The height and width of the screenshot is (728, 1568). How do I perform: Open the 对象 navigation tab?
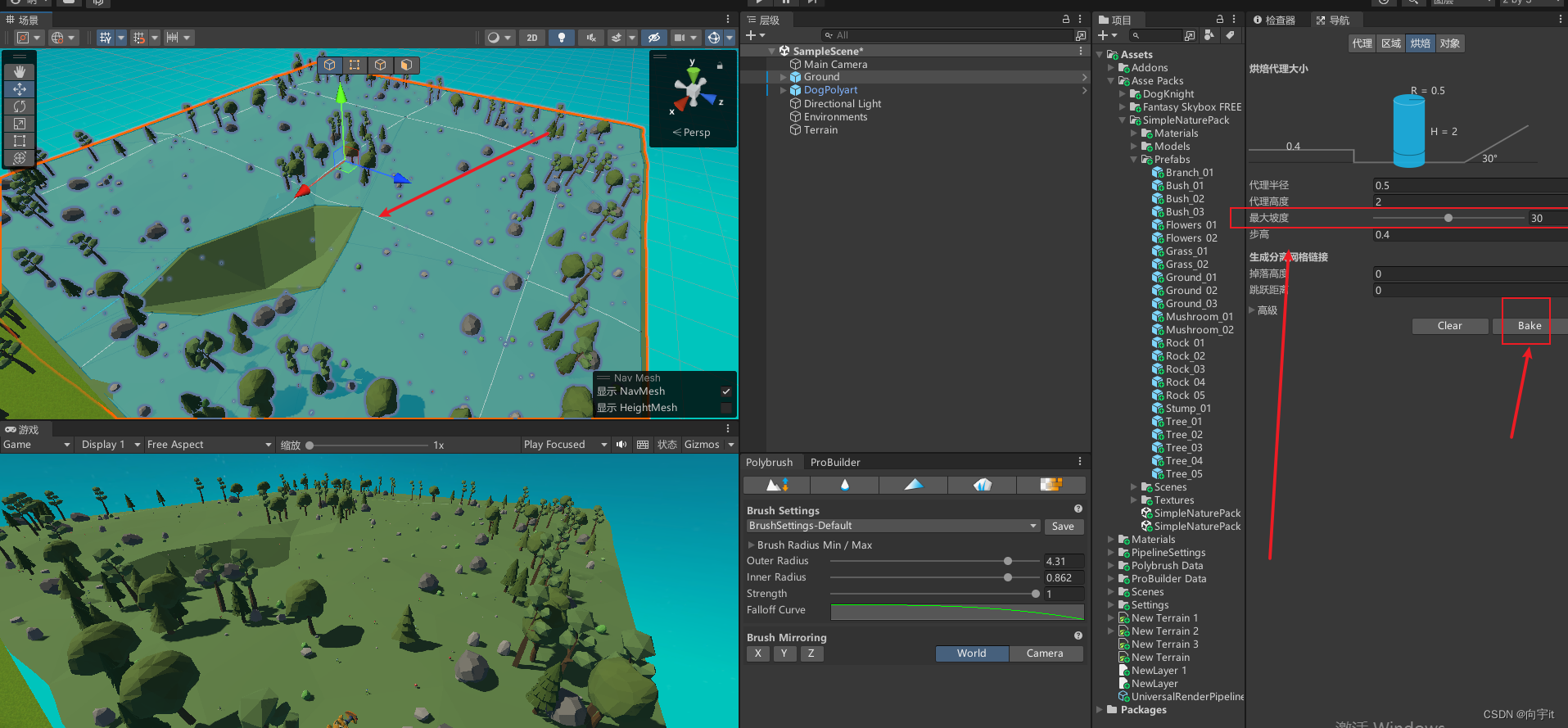(x=1449, y=43)
